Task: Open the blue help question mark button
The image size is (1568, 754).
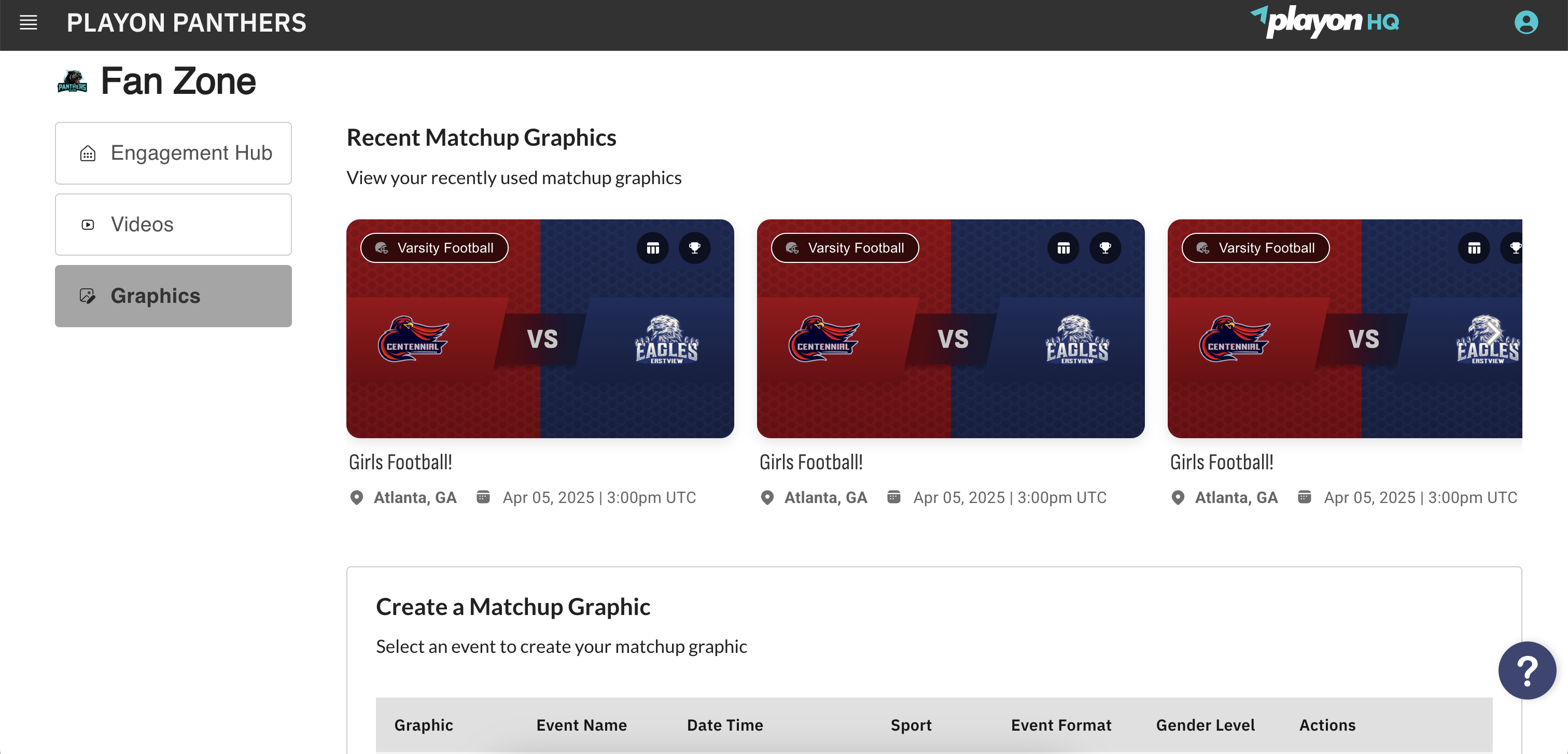Action: coord(1527,670)
